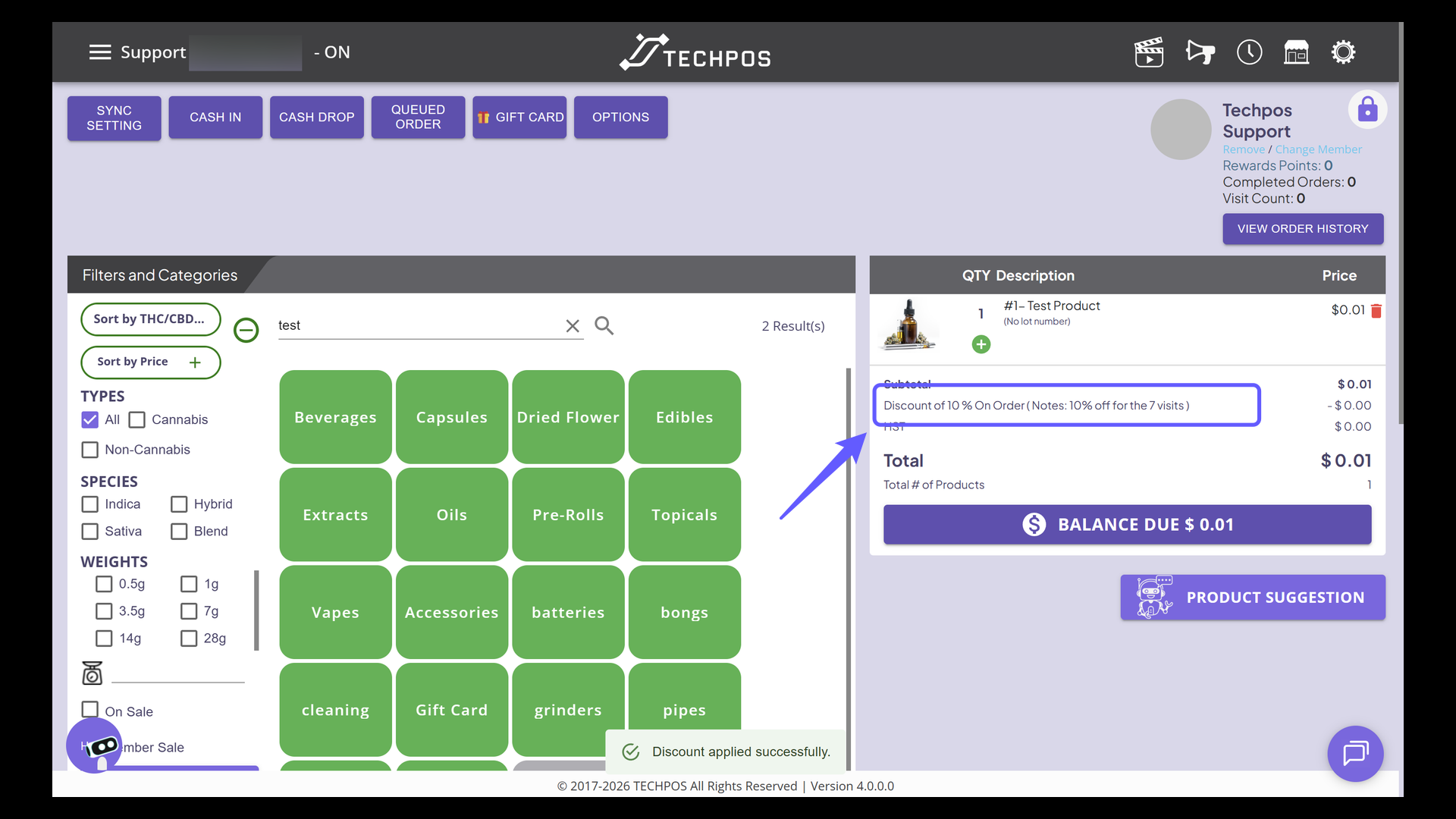Click the magnifier search icon
This screenshot has width=1456, height=819.
coord(604,325)
